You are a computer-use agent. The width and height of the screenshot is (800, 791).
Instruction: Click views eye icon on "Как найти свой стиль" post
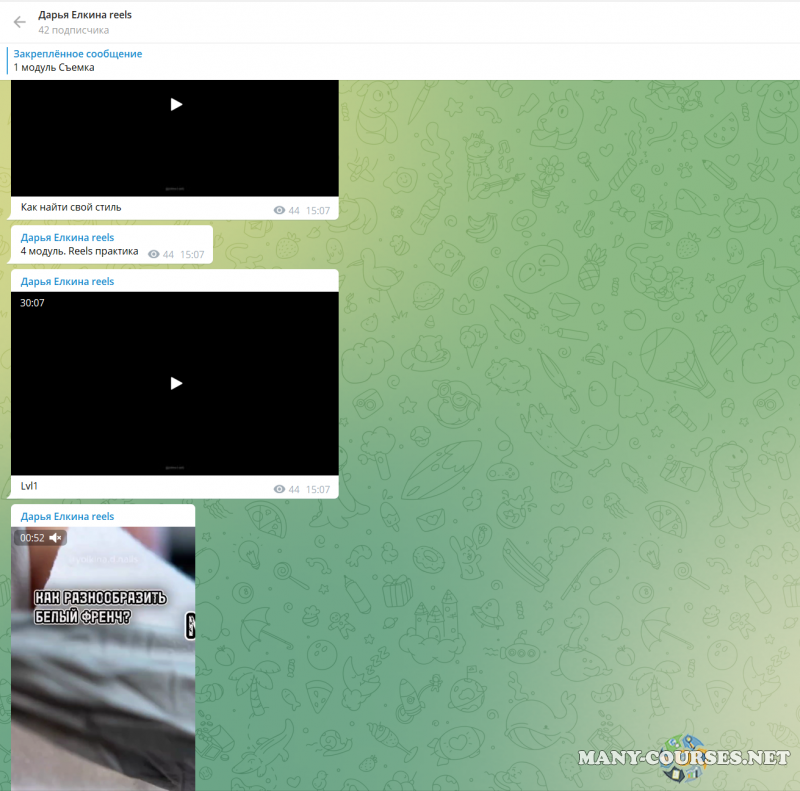[x=279, y=211]
